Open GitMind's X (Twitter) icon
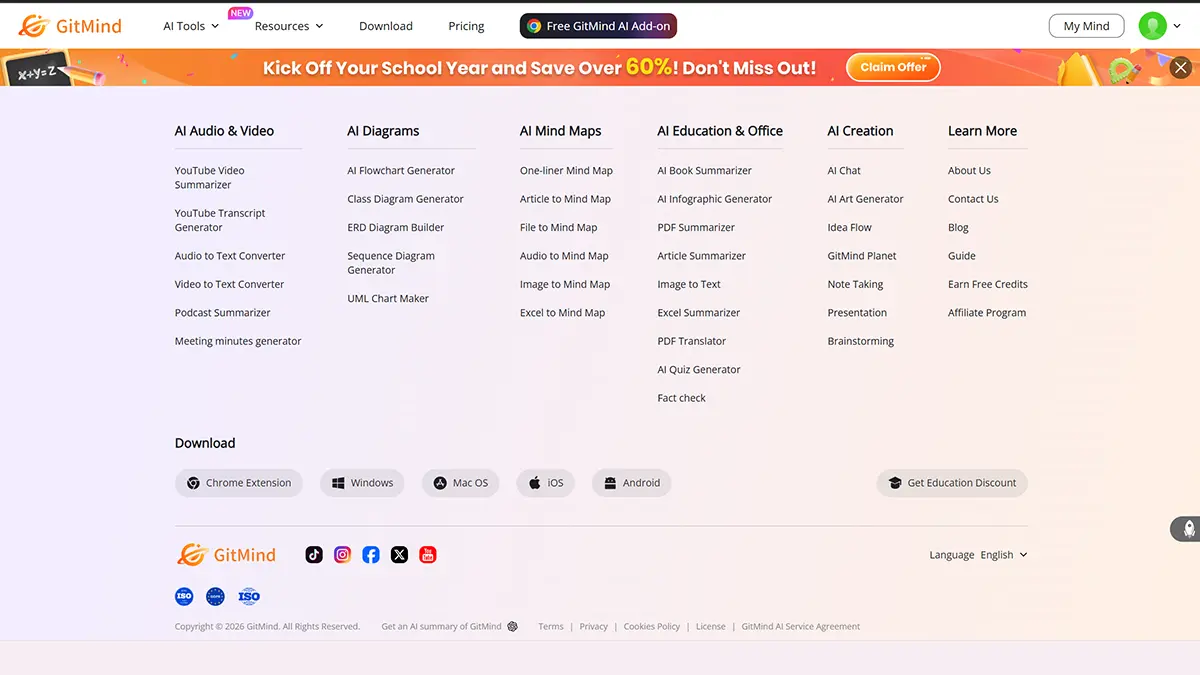The width and height of the screenshot is (1200, 675). [399, 554]
